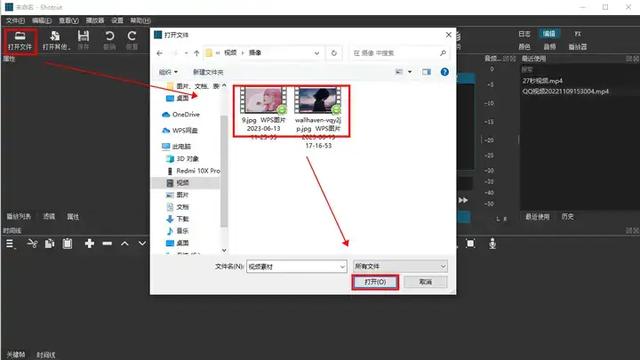Click the Open button in file dialog

click(x=375, y=282)
